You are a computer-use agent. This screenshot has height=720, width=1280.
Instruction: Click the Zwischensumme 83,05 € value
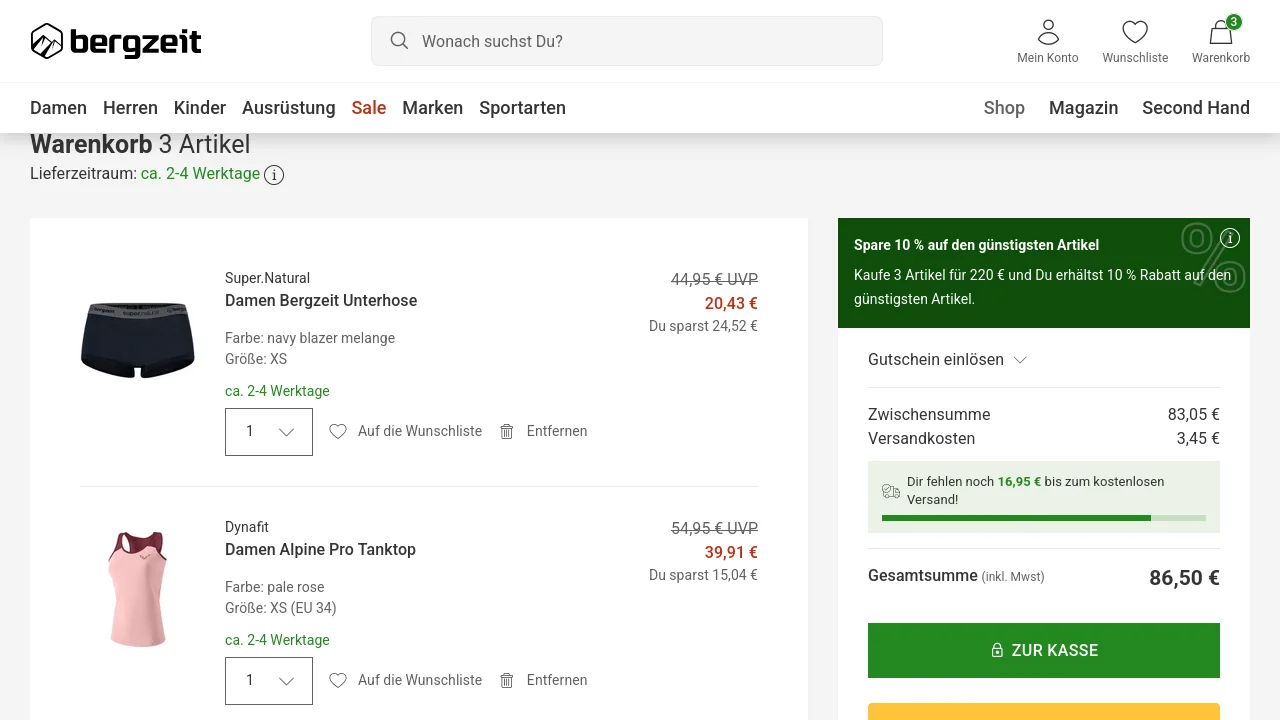1194,415
